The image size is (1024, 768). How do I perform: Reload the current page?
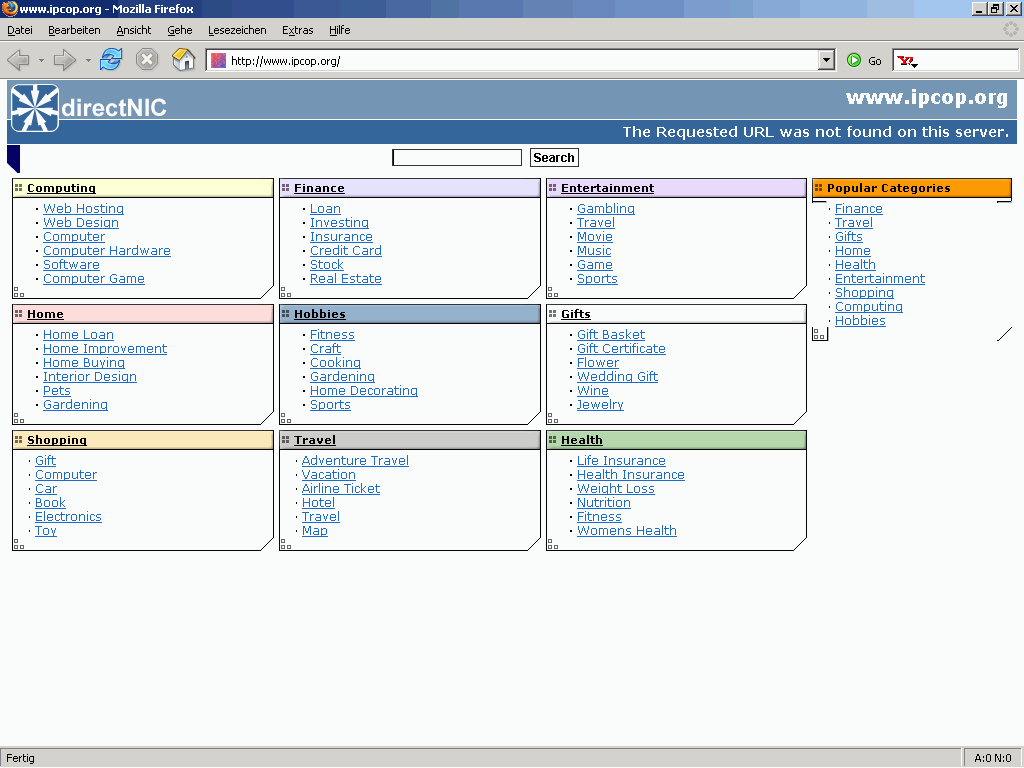click(111, 60)
